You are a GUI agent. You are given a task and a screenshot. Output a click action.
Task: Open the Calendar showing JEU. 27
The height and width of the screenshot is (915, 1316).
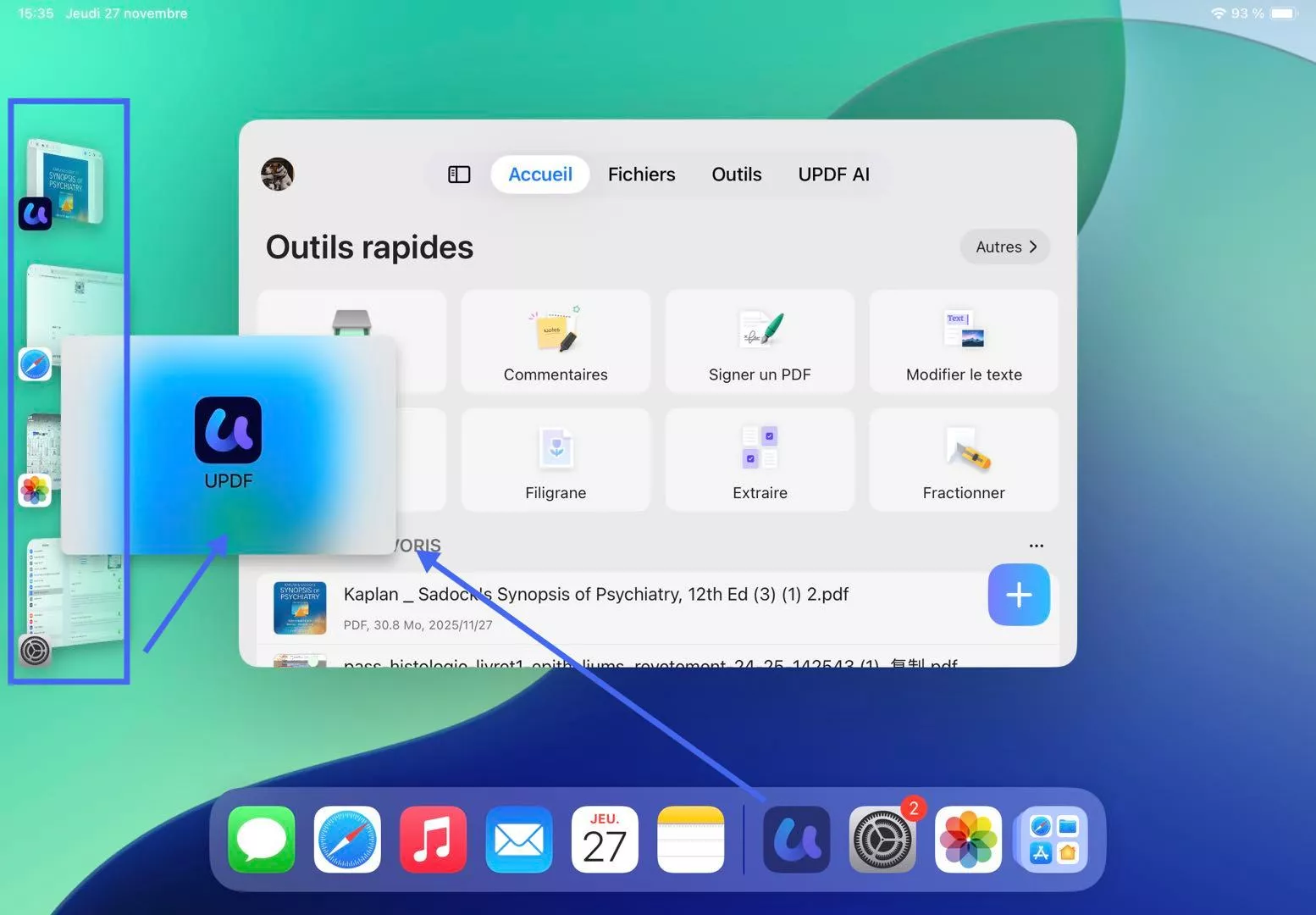(x=604, y=840)
